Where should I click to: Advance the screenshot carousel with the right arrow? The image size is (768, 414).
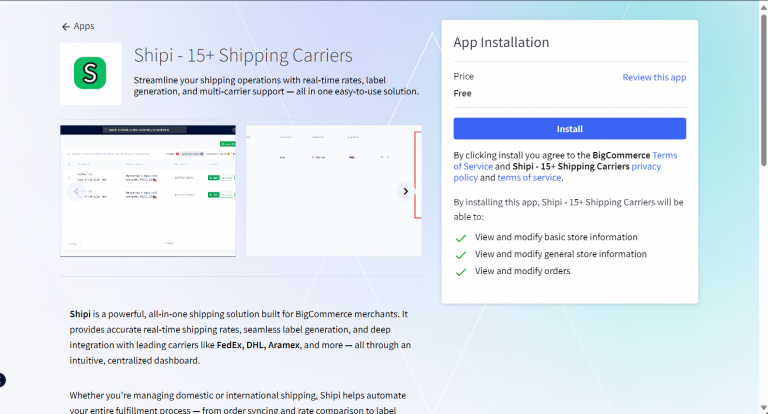(405, 191)
